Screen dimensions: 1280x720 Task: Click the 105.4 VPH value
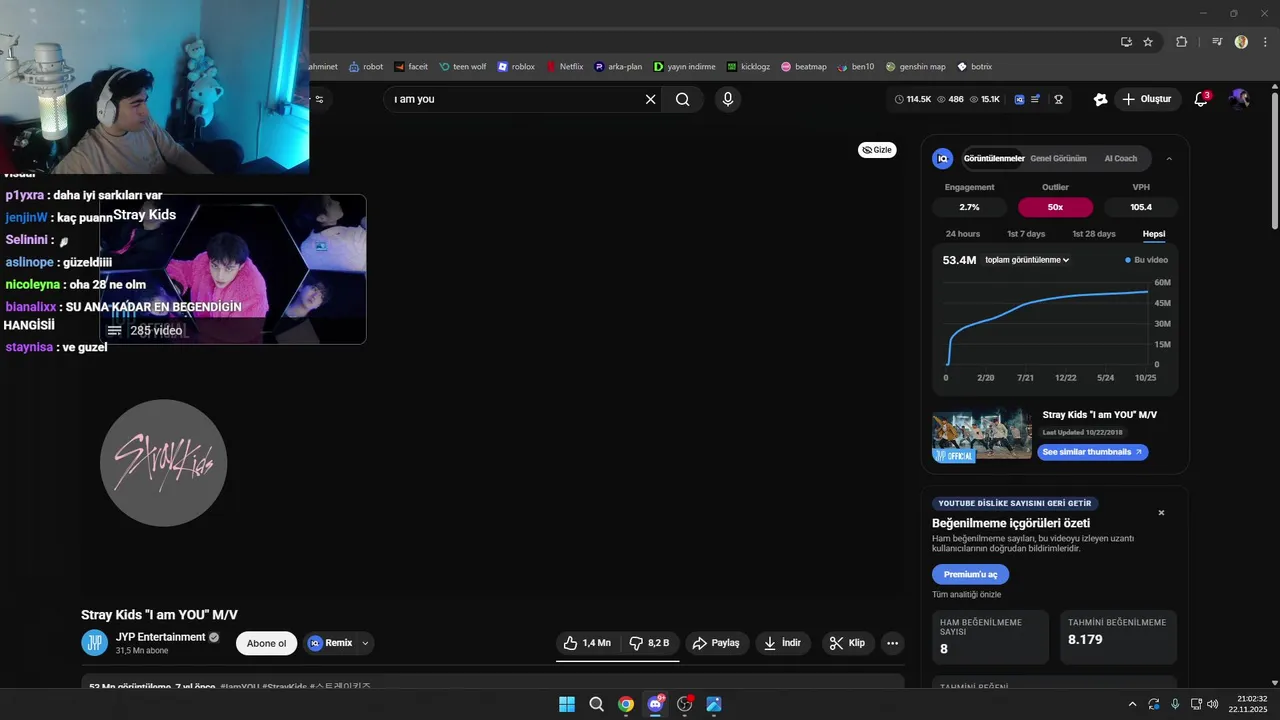click(1141, 207)
